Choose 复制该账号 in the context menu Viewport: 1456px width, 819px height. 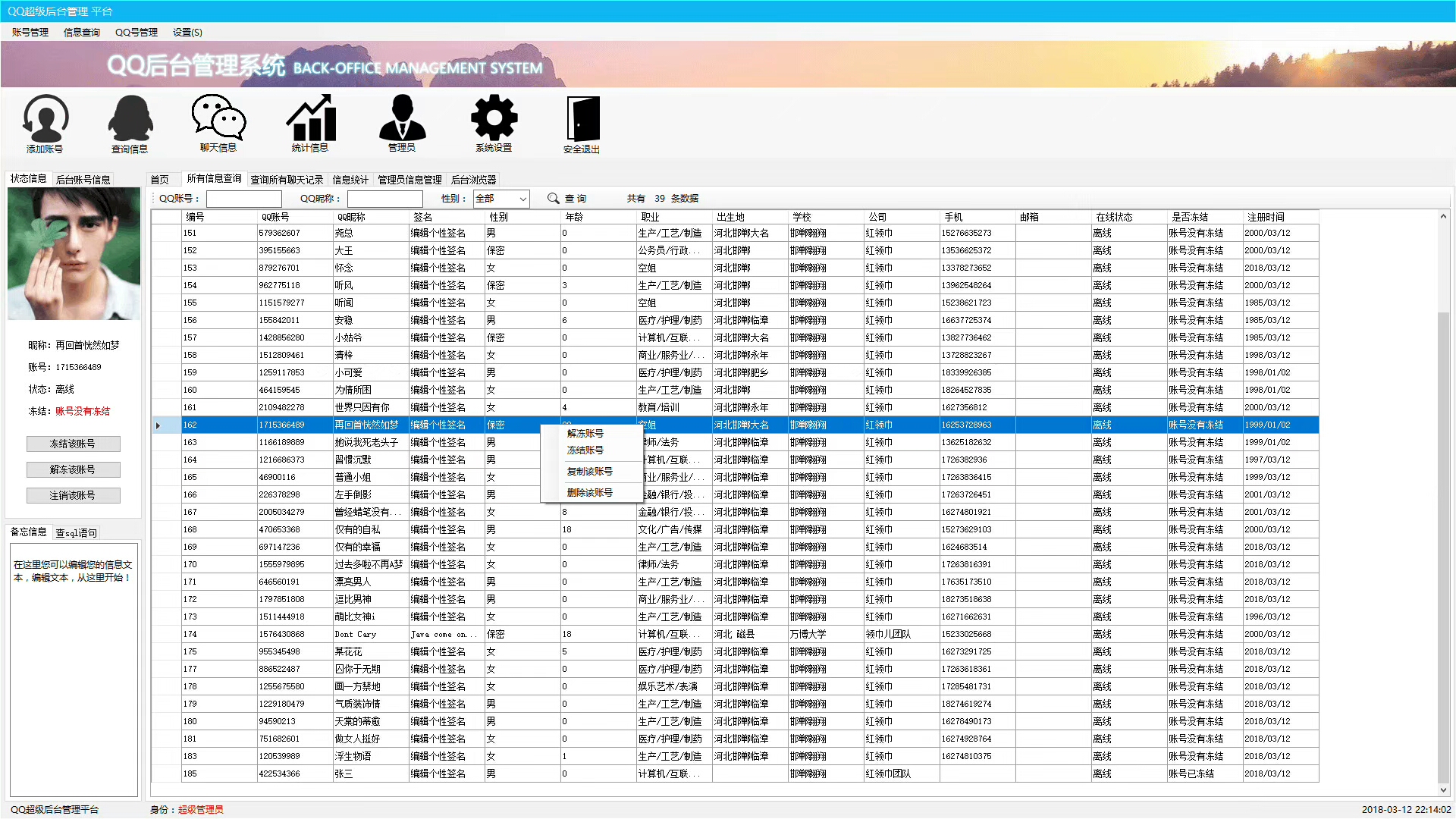tap(590, 472)
